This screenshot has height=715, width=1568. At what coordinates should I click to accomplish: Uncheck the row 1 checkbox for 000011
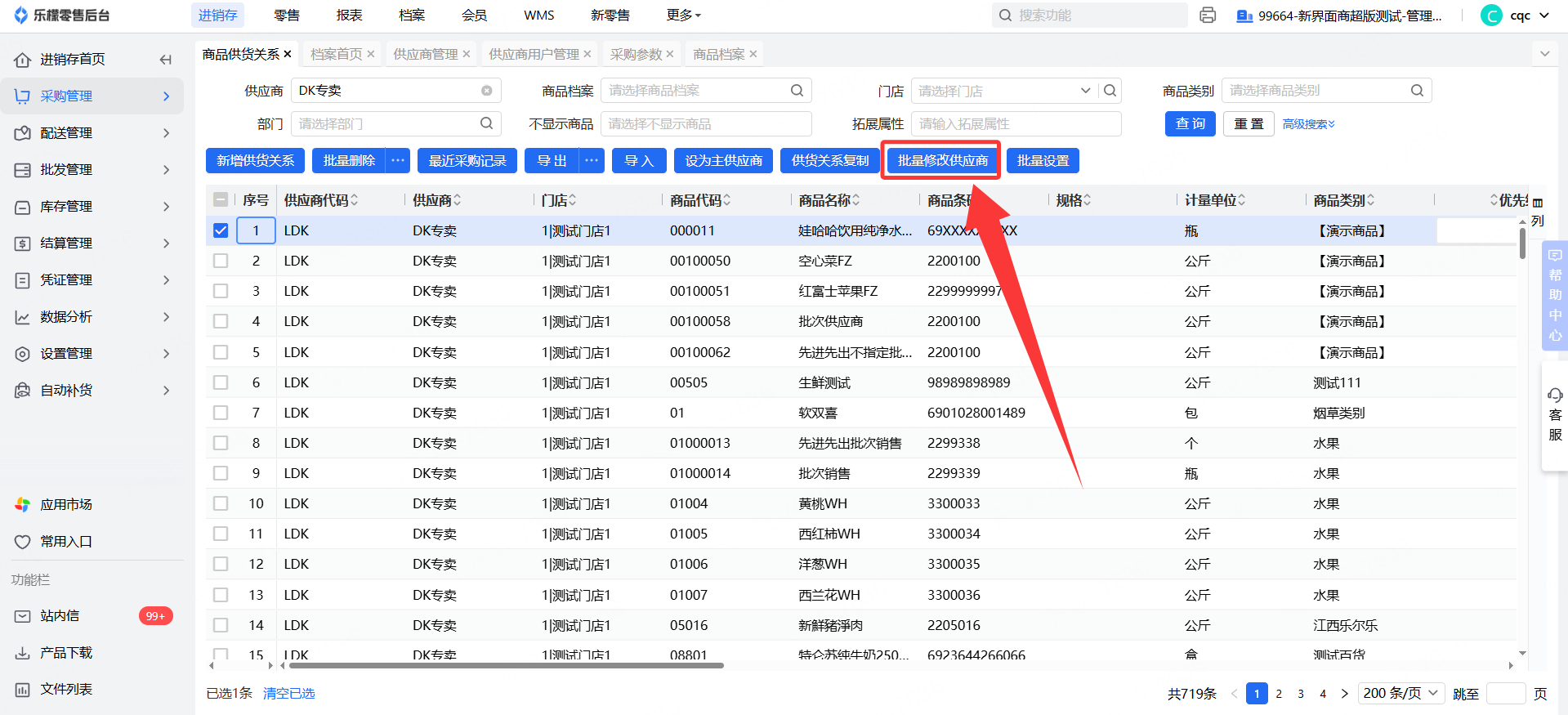[221, 230]
